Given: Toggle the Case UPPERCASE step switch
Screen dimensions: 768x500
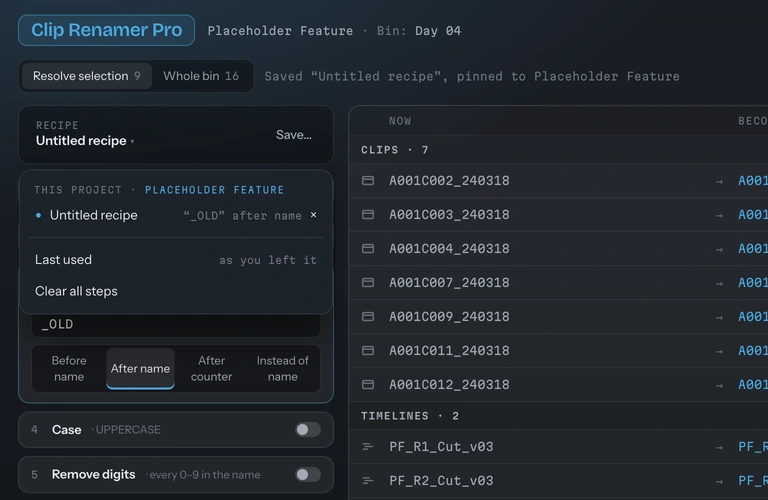Looking at the screenshot, I should point(308,429).
